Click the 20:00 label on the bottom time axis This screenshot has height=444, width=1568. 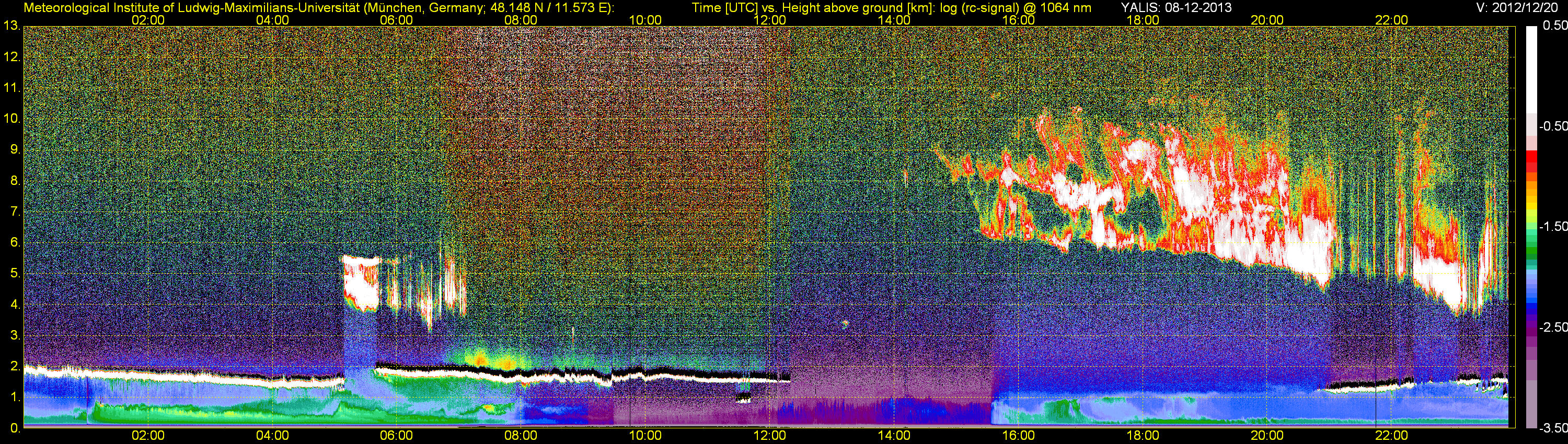(1267, 436)
